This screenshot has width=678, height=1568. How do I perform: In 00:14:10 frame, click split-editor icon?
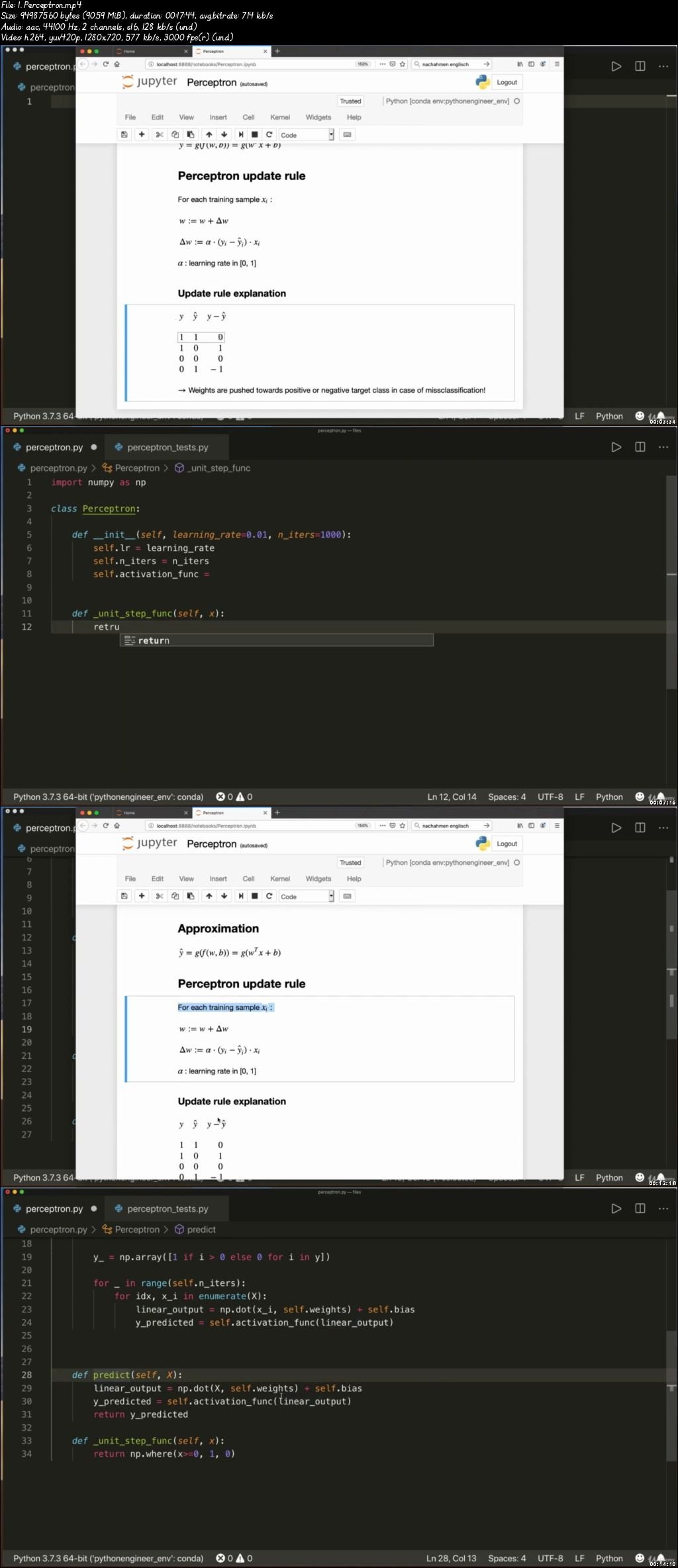[640, 1208]
